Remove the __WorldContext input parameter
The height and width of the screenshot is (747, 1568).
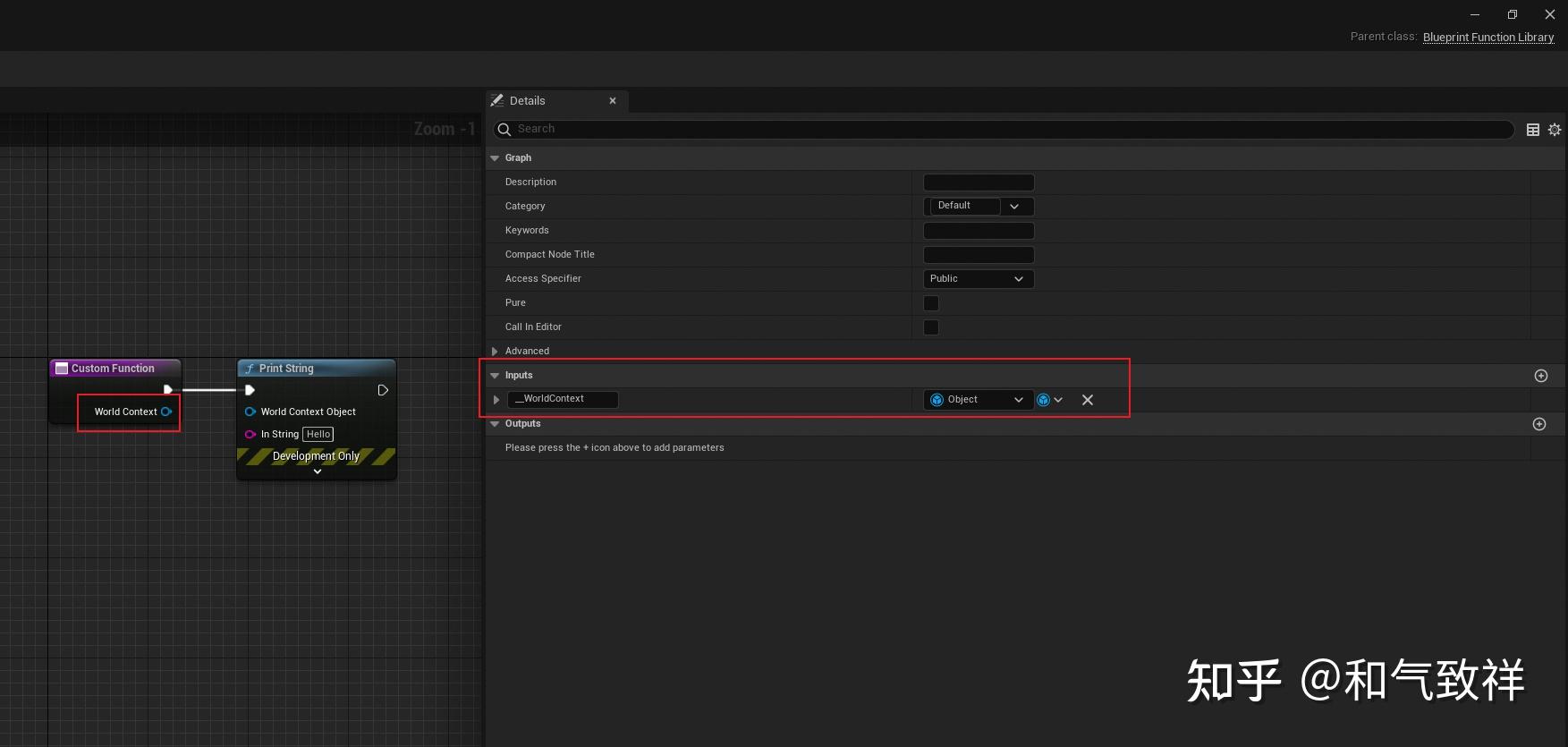click(x=1087, y=400)
